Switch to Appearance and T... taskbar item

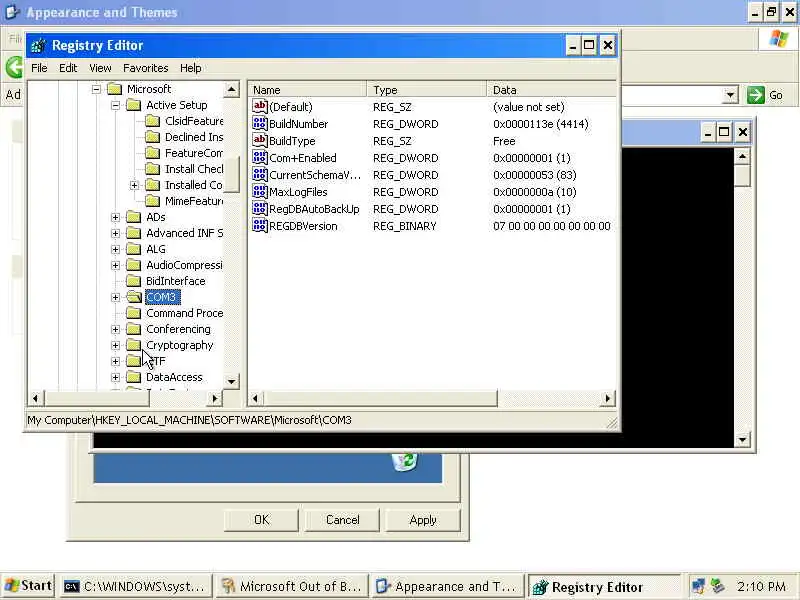[x=448, y=587]
